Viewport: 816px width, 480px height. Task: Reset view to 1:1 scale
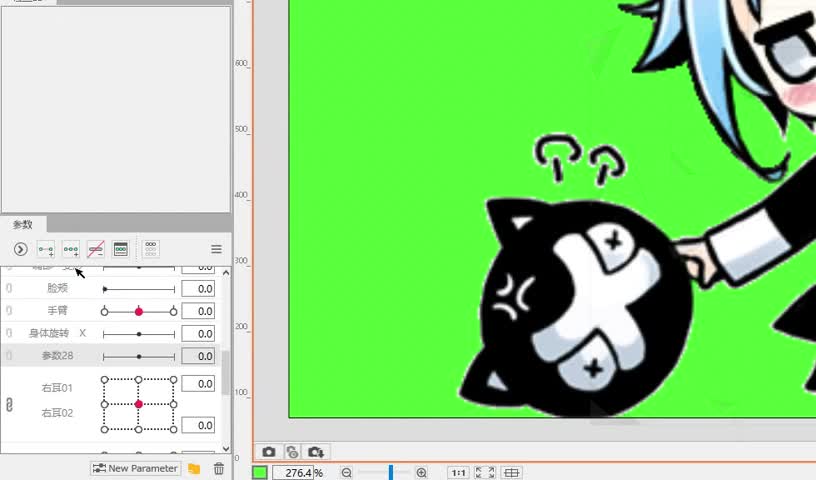(x=458, y=473)
